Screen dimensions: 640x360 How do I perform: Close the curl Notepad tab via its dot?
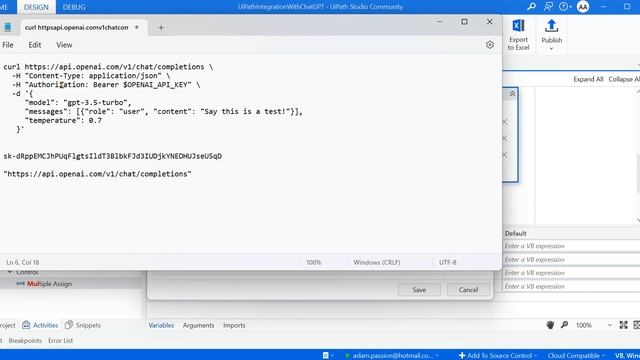(137, 27)
